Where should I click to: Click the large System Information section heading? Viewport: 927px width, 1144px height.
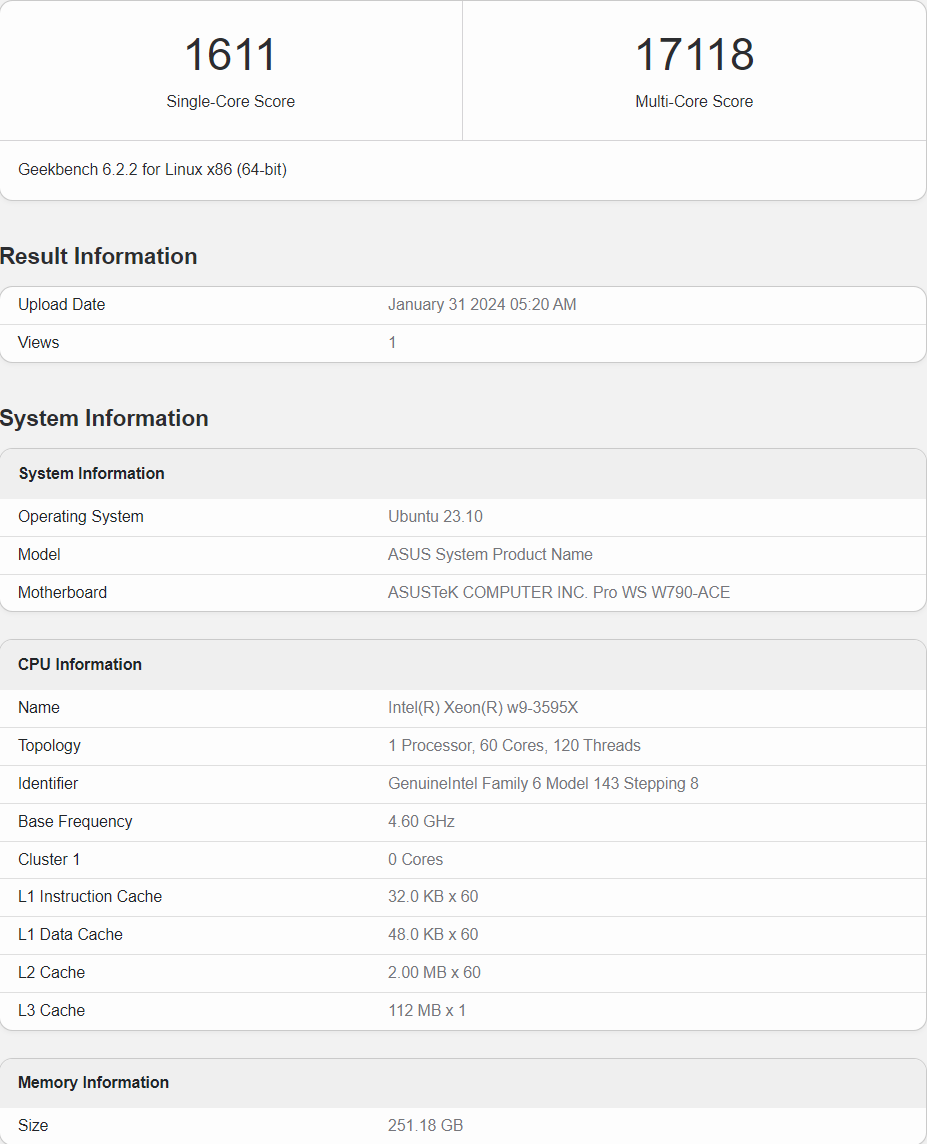tap(104, 418)
